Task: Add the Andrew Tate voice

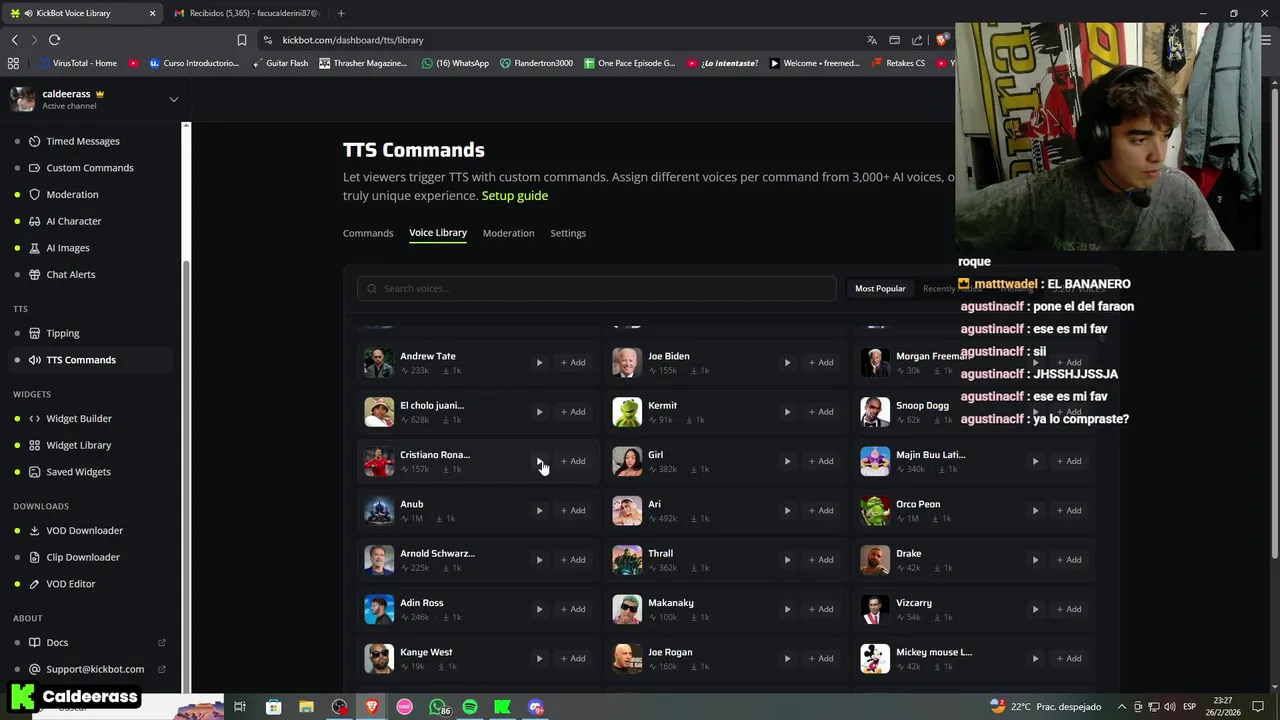Action: pos(573,362)
